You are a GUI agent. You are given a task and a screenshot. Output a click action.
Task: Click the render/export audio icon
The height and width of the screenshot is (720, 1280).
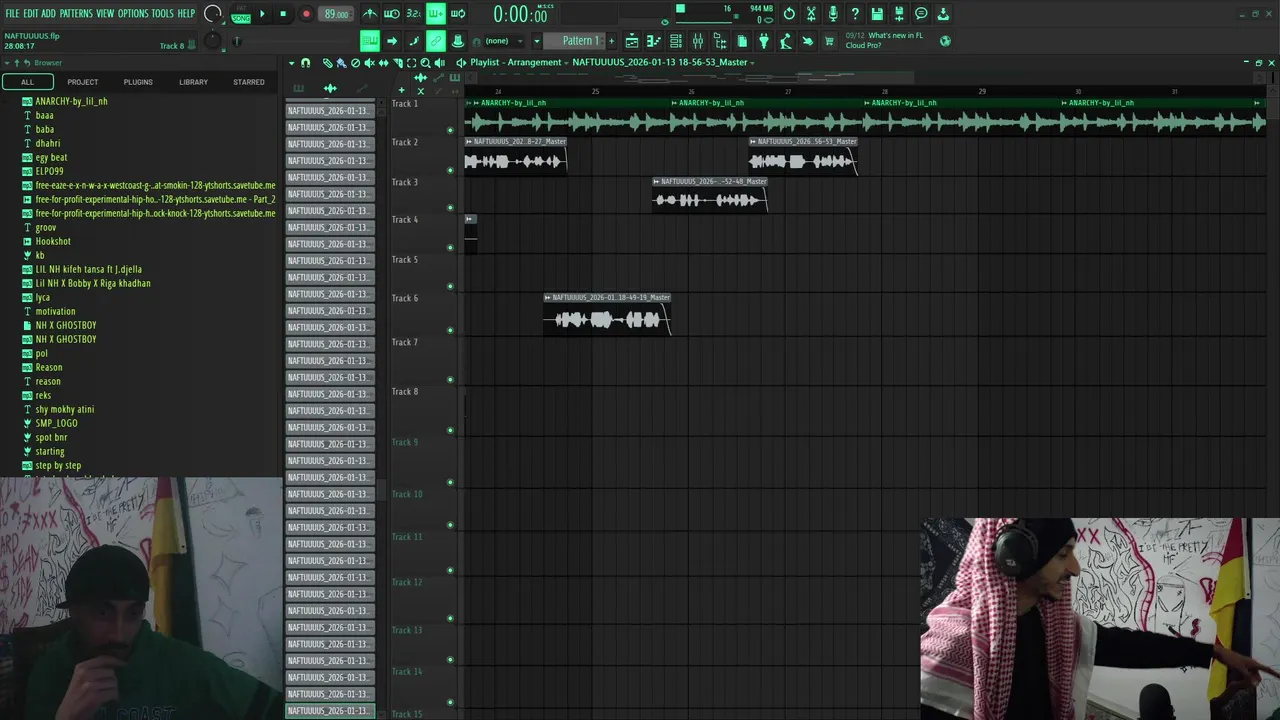coord(899,14)
